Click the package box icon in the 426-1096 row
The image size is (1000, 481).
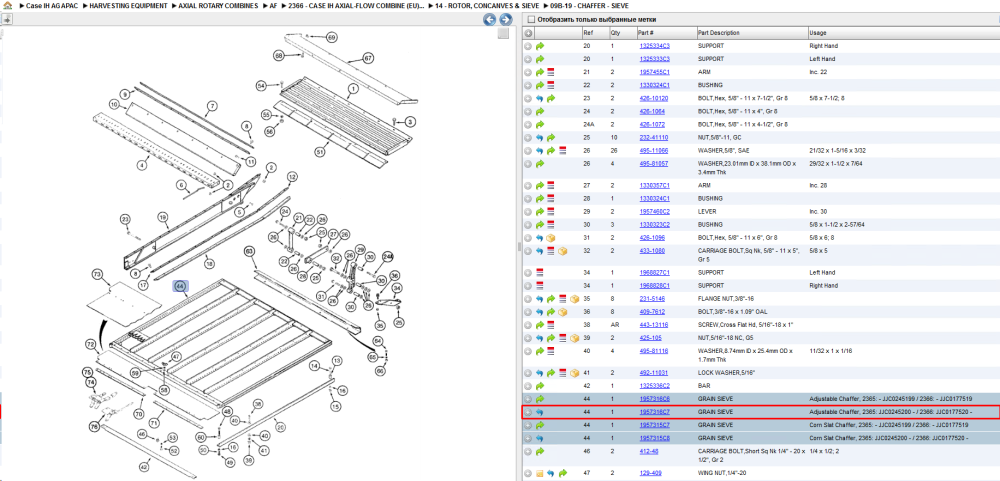click(x=551, y=237)
